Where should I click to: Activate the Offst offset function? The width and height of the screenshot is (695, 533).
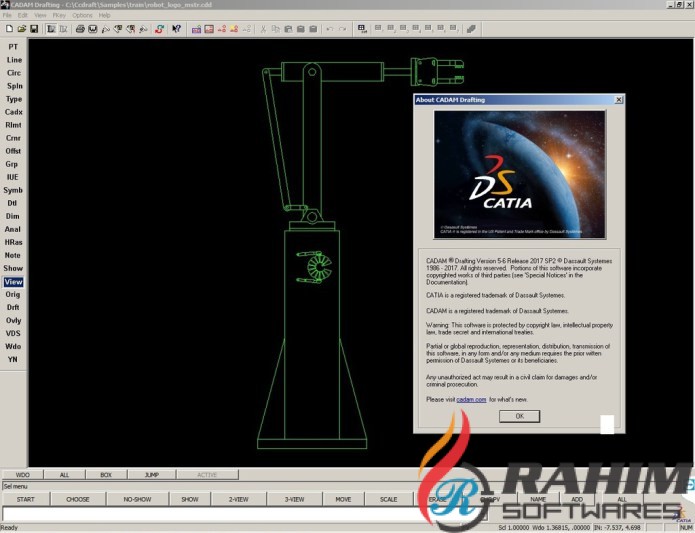point(13,151)
